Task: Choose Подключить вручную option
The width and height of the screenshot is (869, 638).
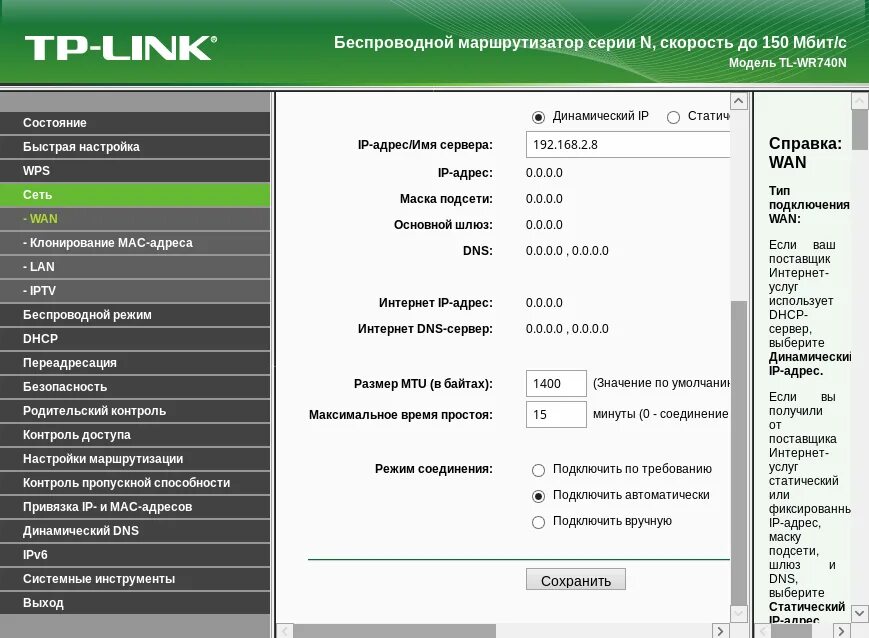Action: click(538, 522)
